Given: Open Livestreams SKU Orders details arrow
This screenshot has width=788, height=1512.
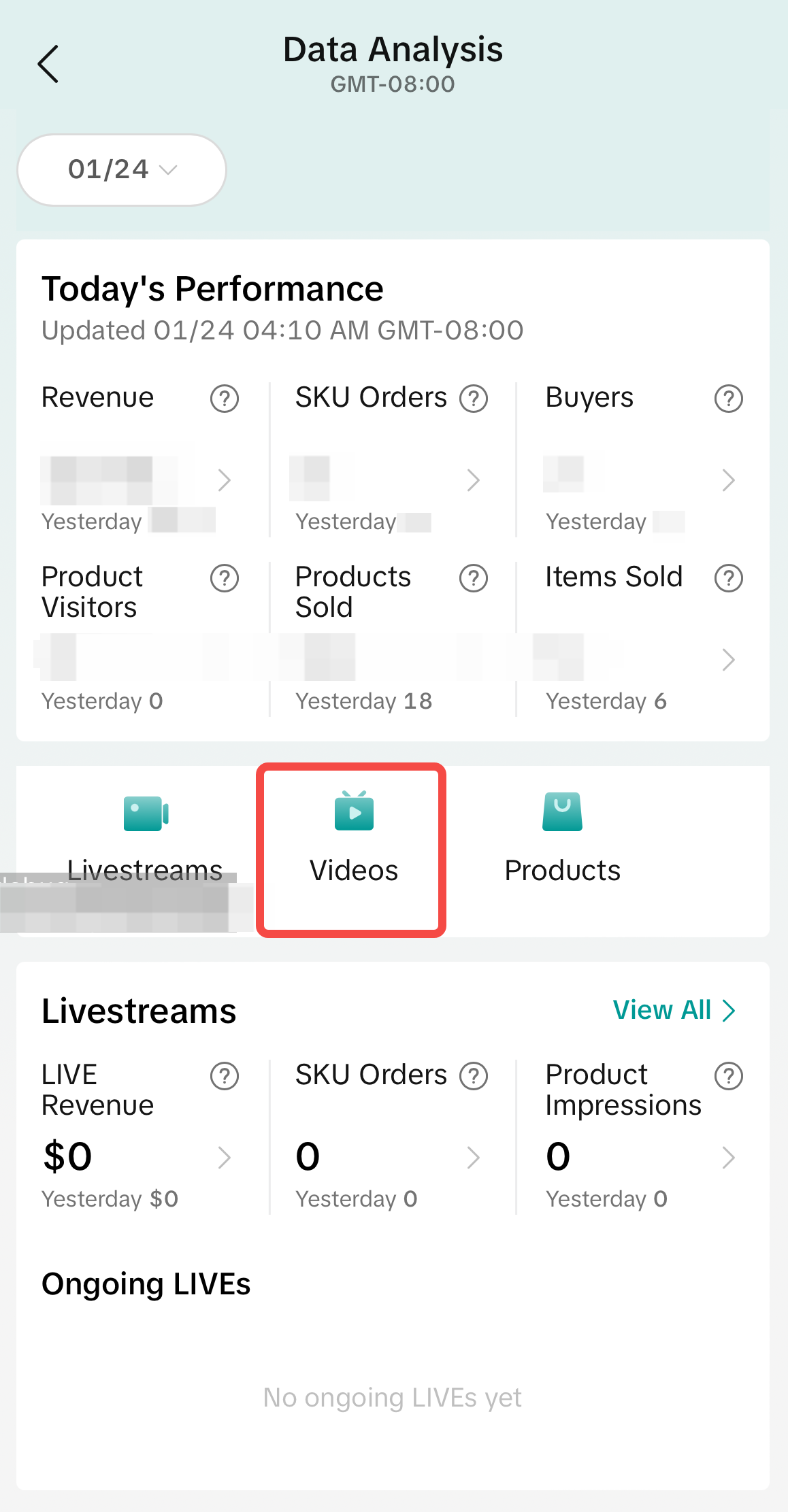Looking at the screenshot, I should pyautogui.click(x=474, y=1158).
